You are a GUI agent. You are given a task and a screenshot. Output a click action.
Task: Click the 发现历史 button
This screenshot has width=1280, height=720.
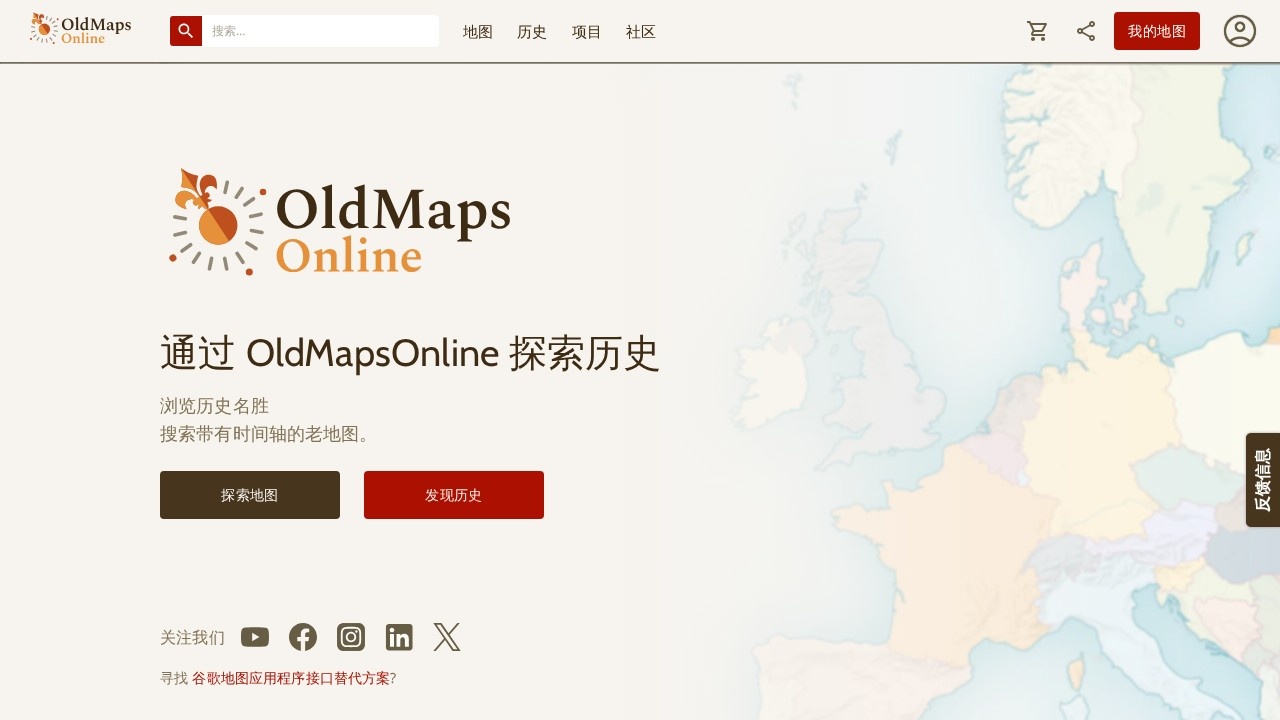(453, 494)
